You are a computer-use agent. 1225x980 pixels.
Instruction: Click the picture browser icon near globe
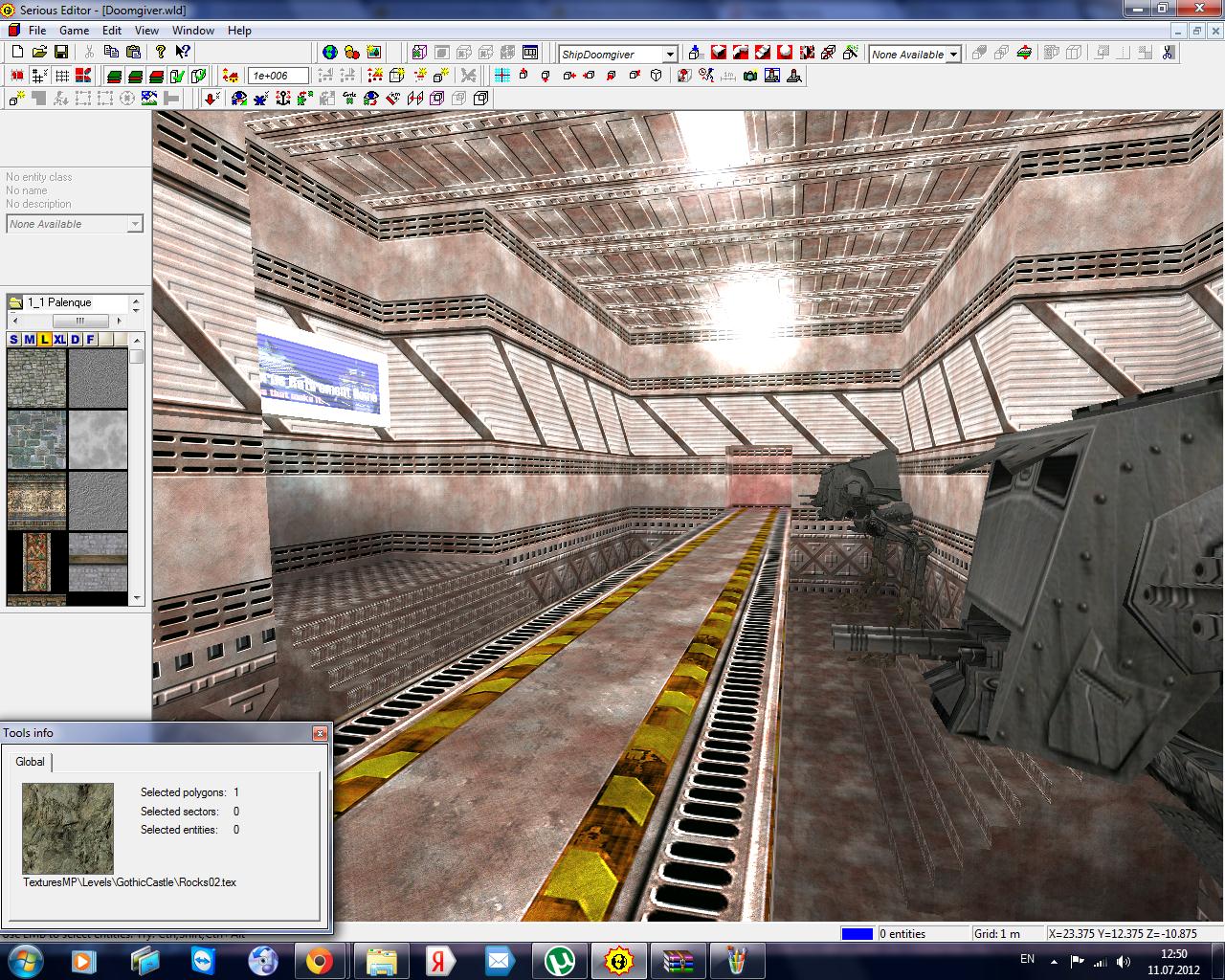pos(373,52)
